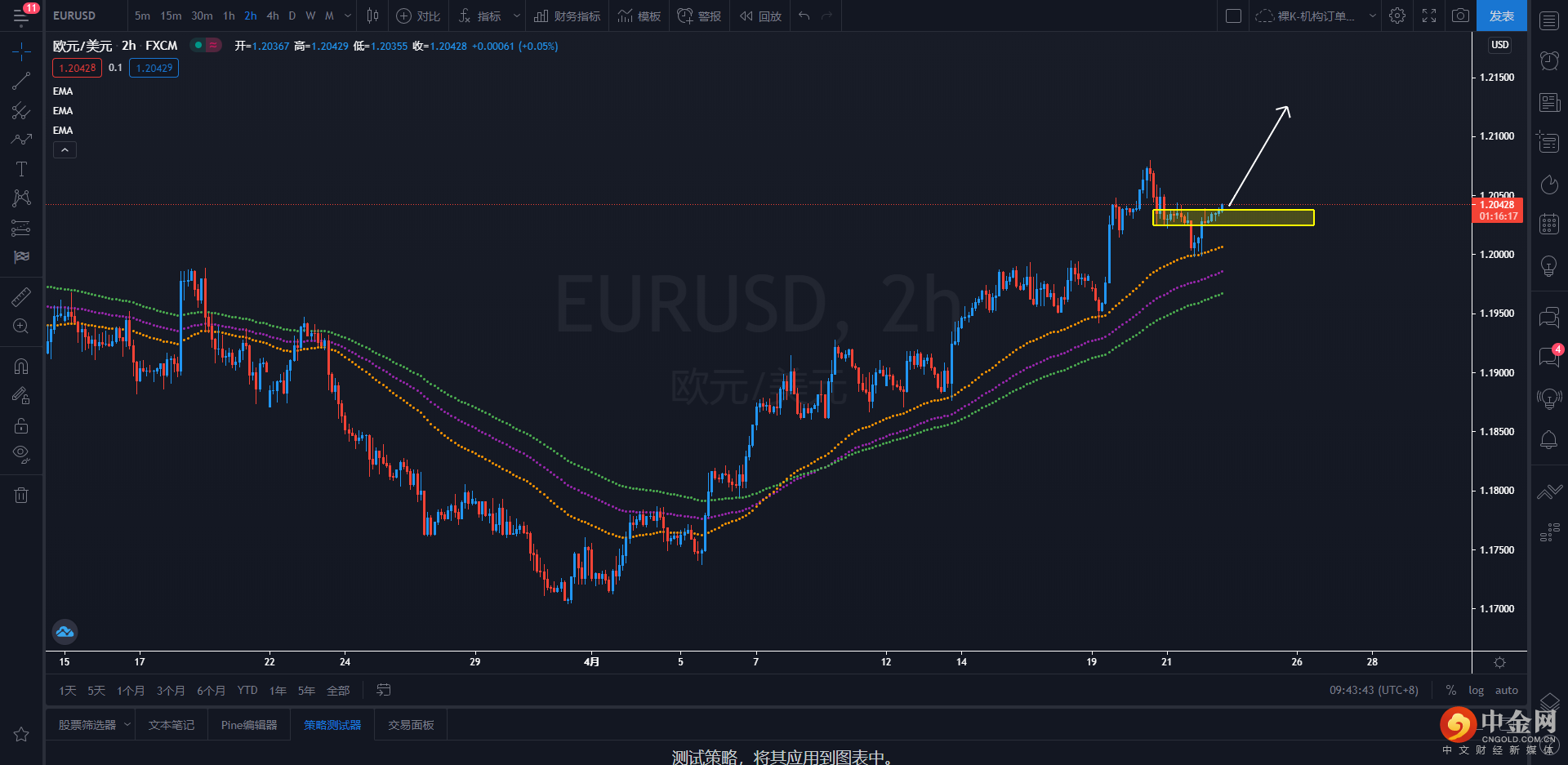Image resolution: width=1568 pixels, height=765 pixels.
Task: Click the 发表 publish button
Action: 1501,16
